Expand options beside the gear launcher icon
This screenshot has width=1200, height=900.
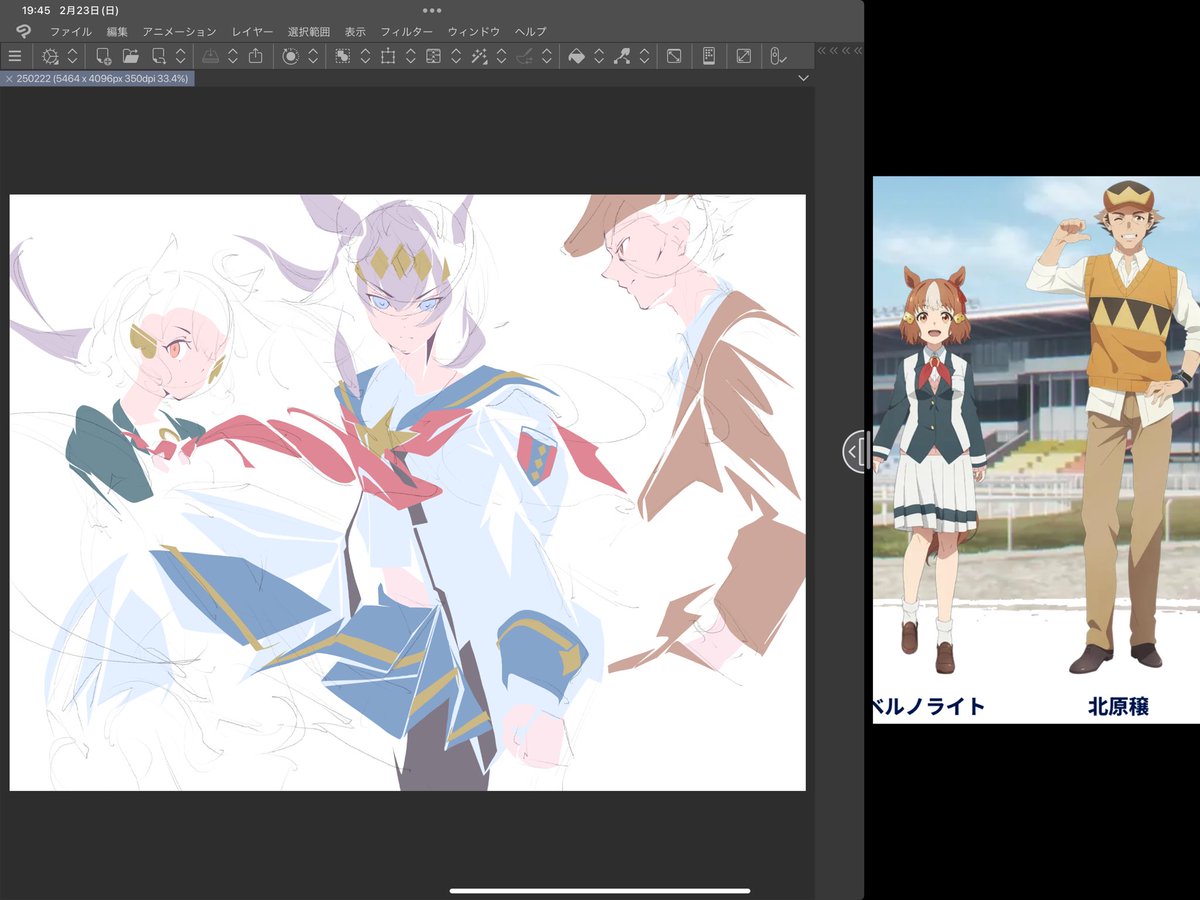click(72, 57)
